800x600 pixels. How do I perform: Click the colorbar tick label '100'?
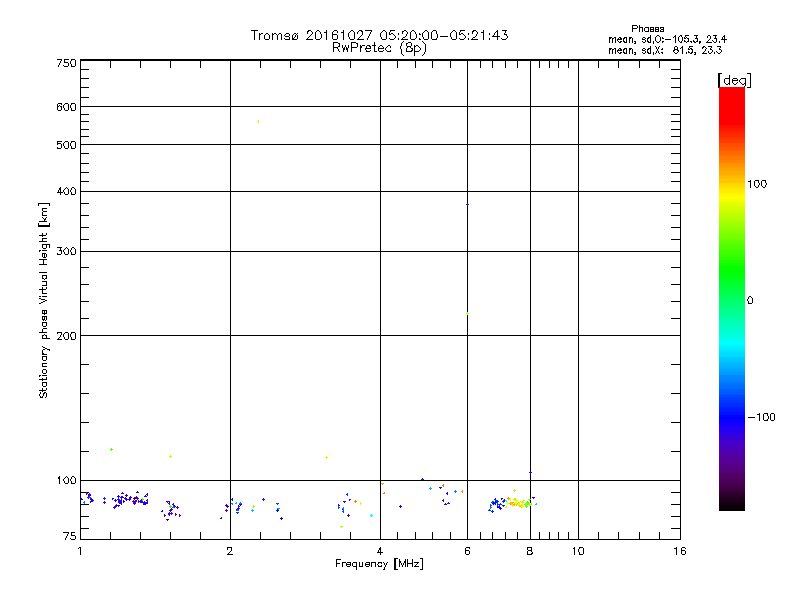tap(757, 184)
